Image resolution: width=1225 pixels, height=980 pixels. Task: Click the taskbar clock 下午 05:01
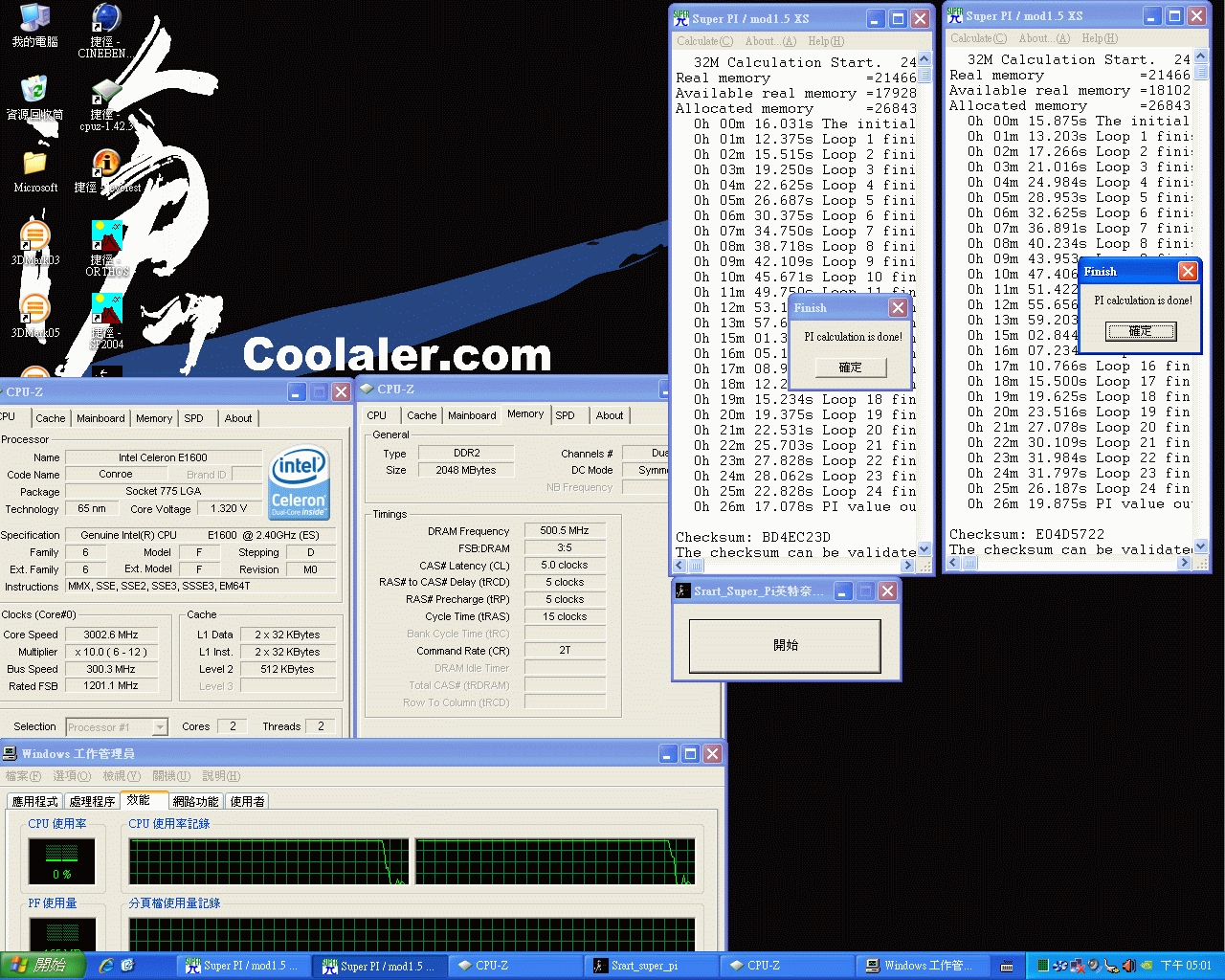[x=1186, y=966]
